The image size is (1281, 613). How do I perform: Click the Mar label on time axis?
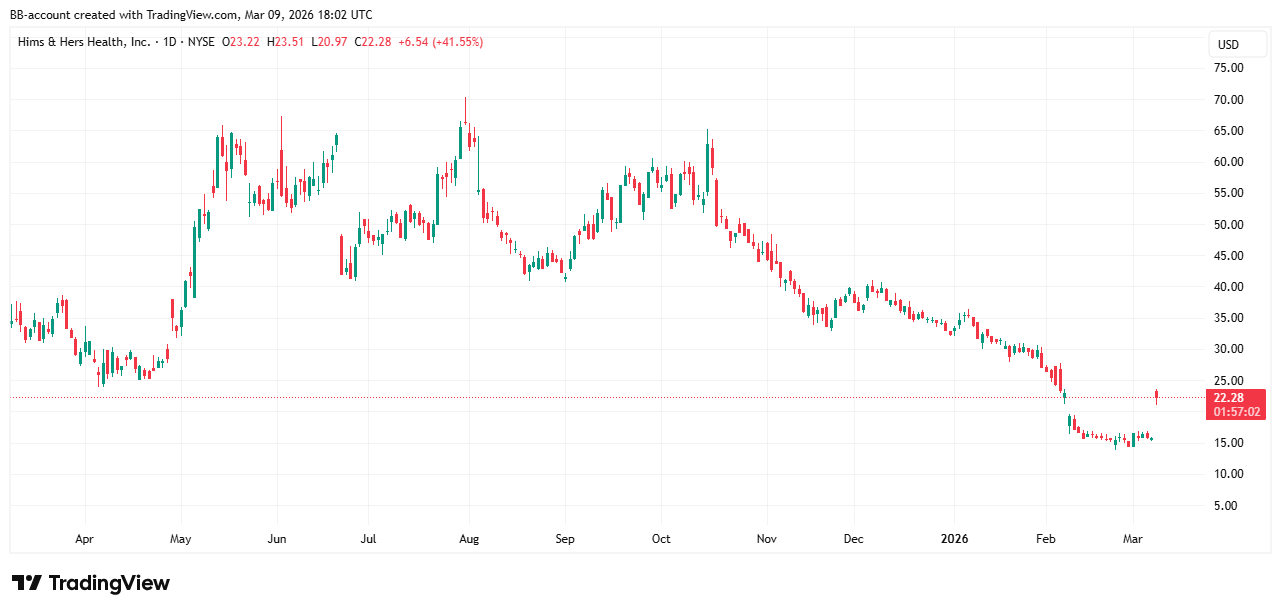1133,539
